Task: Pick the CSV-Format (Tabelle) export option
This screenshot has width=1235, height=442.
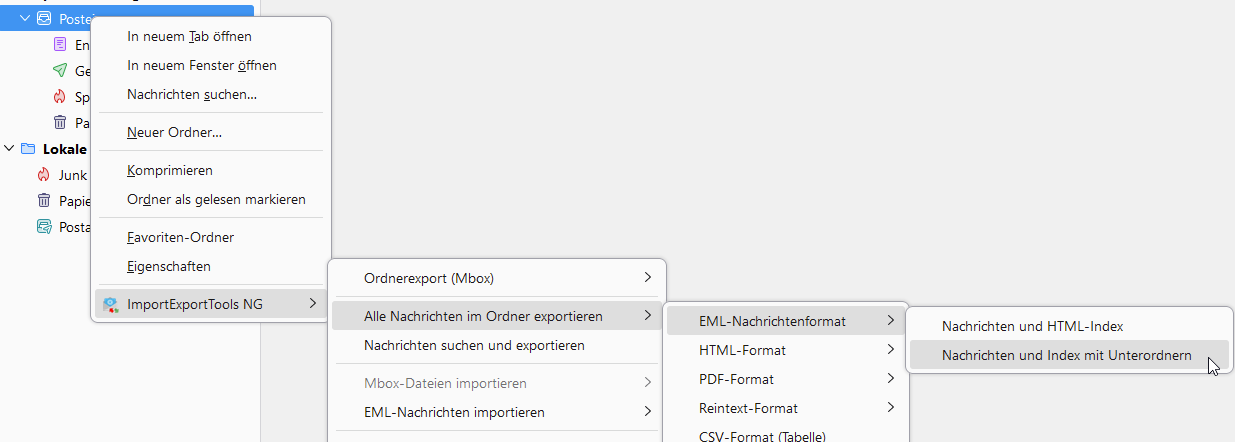Action: pyautogui.click(x=762, y=435)
